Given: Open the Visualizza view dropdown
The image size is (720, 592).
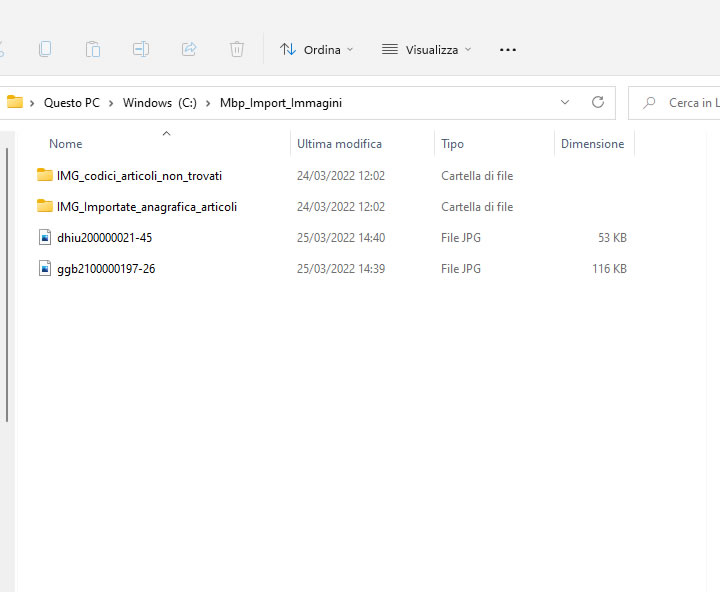Looking at the screenshot, I should coord(427,49).
